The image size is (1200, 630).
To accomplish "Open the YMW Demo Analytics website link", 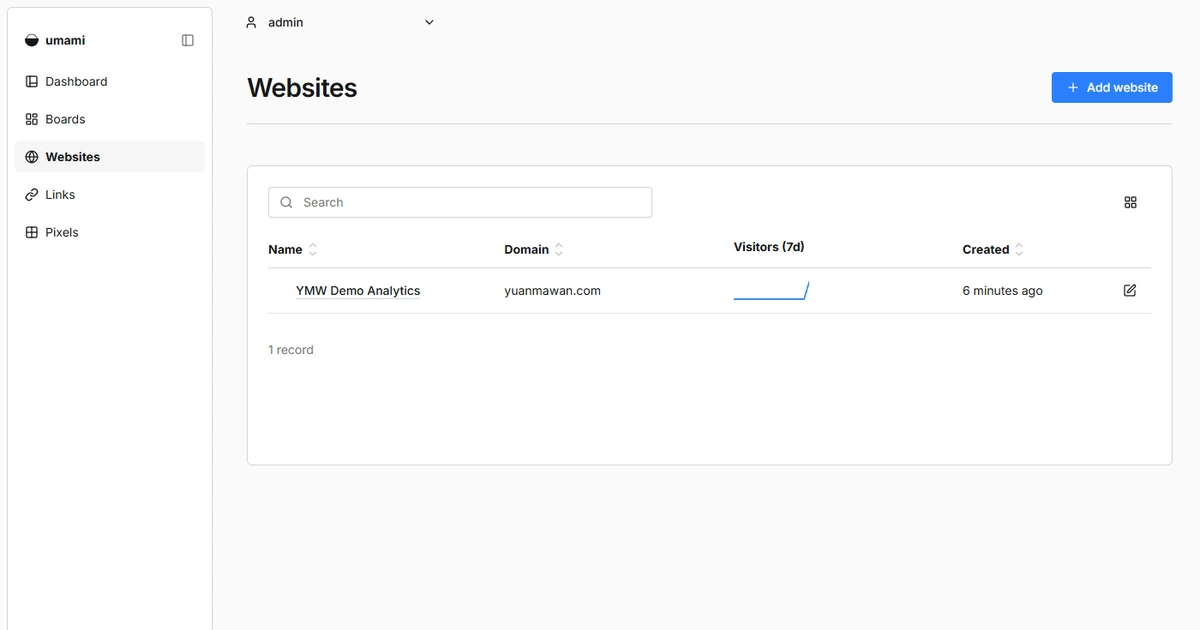I will [358, 291].
